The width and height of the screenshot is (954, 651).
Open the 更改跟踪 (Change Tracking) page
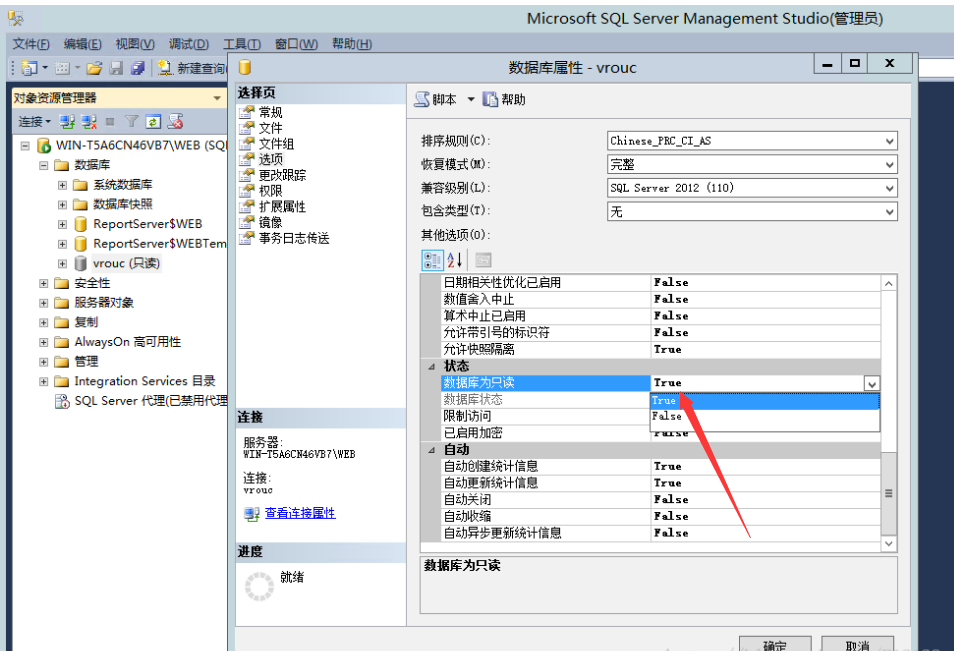(x=282, y=175)
